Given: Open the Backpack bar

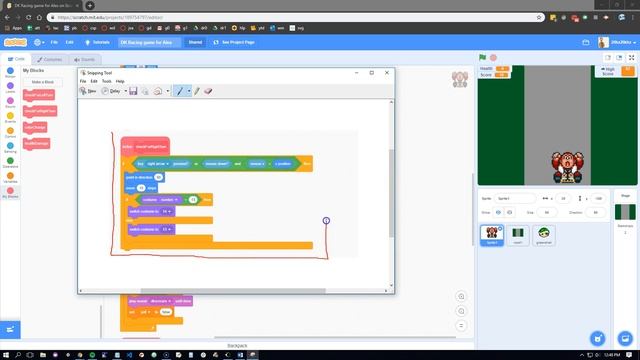Looking at the screenshot, I should coord(237,345).
